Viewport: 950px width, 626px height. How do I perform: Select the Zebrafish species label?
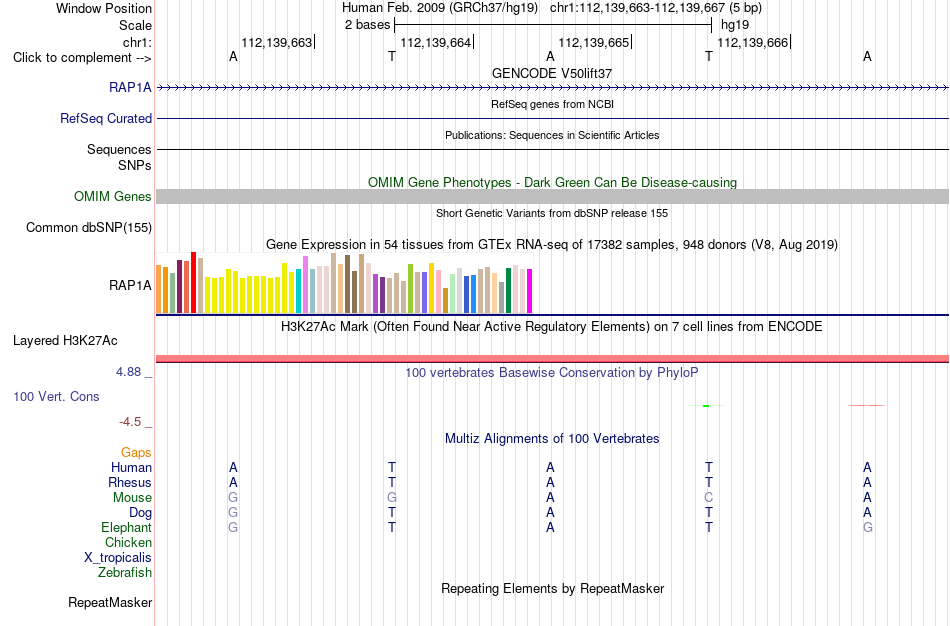point(125,572)
